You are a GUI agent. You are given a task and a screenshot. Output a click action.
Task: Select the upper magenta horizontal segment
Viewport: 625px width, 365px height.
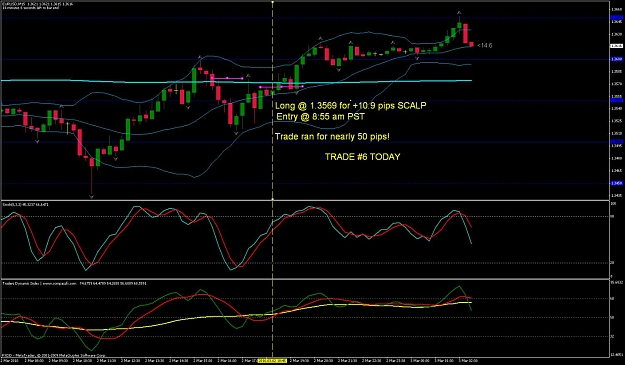227,78
